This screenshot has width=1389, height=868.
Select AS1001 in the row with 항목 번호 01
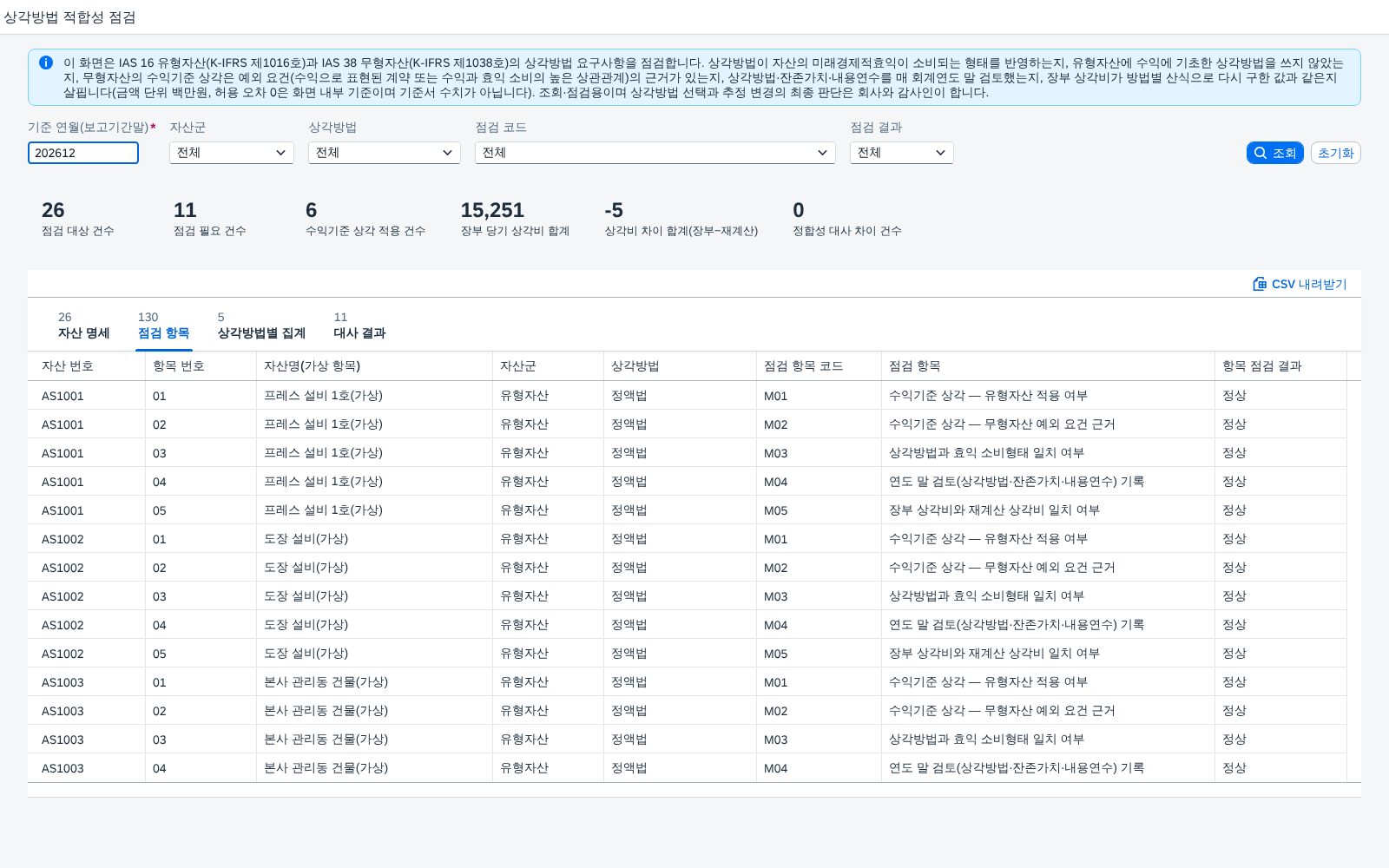pos(63,396)
